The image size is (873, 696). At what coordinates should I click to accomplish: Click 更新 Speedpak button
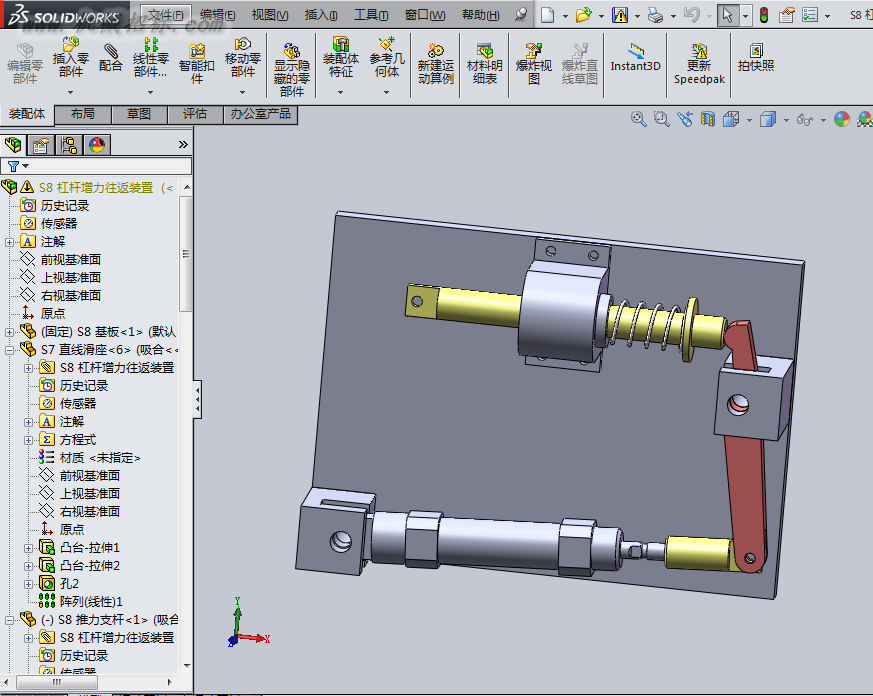click(699, 63)
